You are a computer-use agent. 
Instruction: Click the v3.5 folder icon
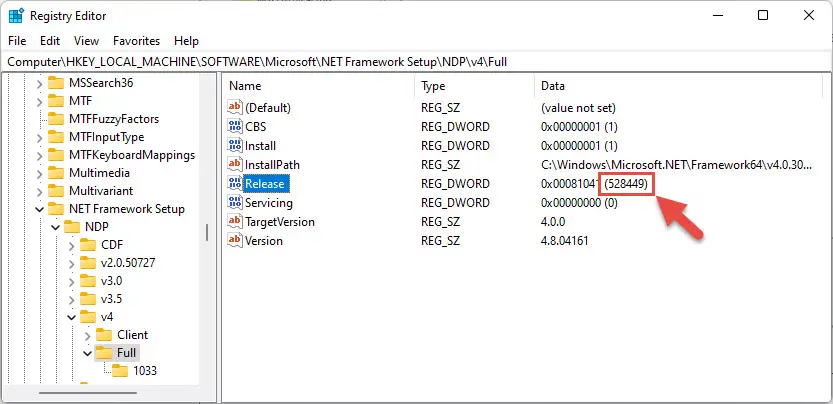(88, 299)
